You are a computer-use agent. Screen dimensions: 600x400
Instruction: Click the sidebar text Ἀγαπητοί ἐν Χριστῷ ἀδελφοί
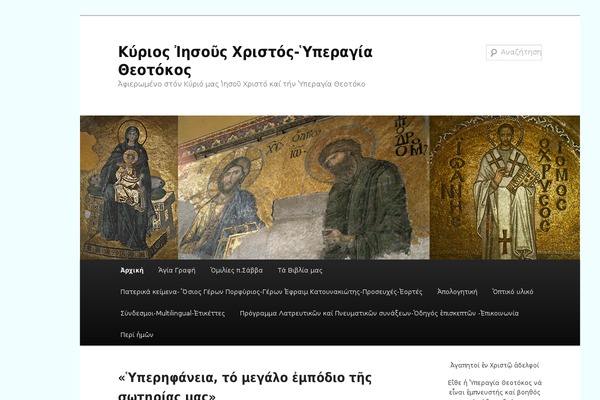494,365
